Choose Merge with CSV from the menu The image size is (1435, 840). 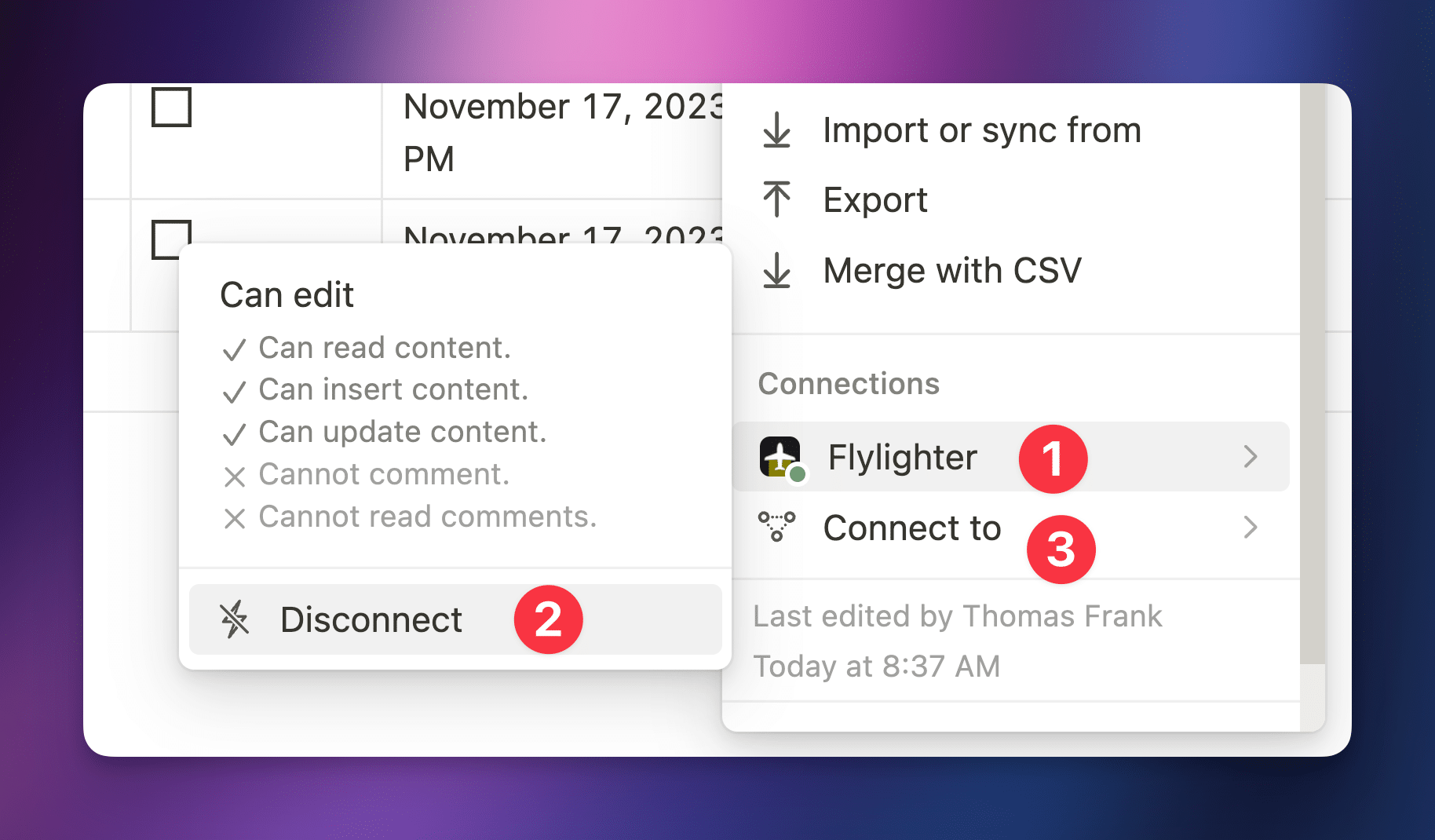click(x=951, y=271)
